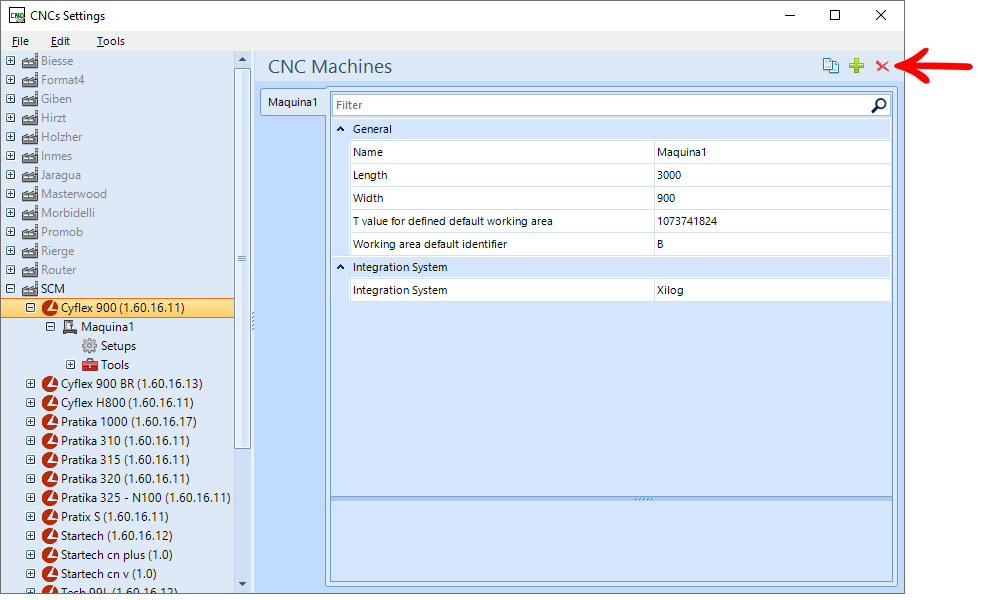Click the copy machine icon

[x=831, y=66]
